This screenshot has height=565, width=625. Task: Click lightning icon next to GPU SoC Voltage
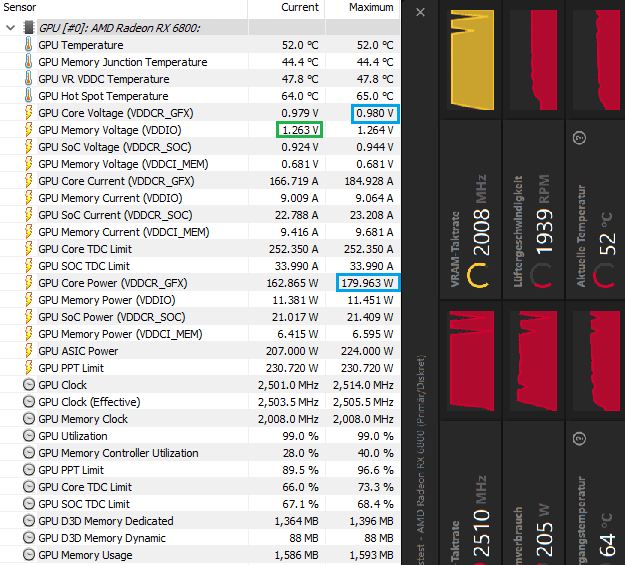[28, 146]
